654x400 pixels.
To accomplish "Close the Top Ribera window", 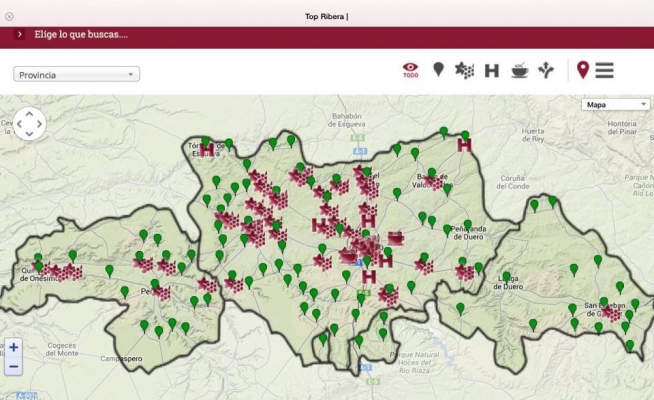I will coord(9,16).
